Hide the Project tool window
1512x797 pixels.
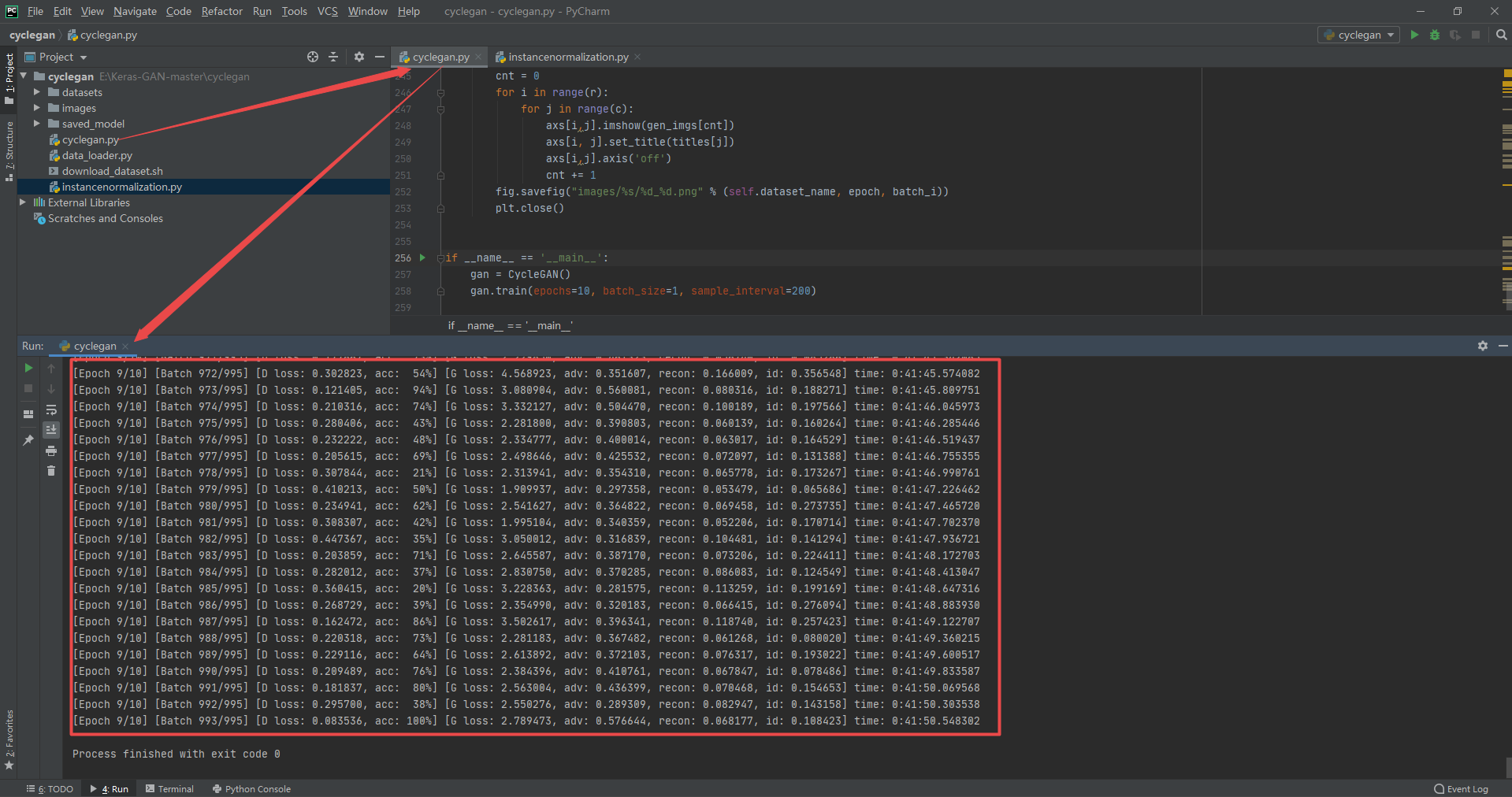pyautogui.click(x=380, y=57)
